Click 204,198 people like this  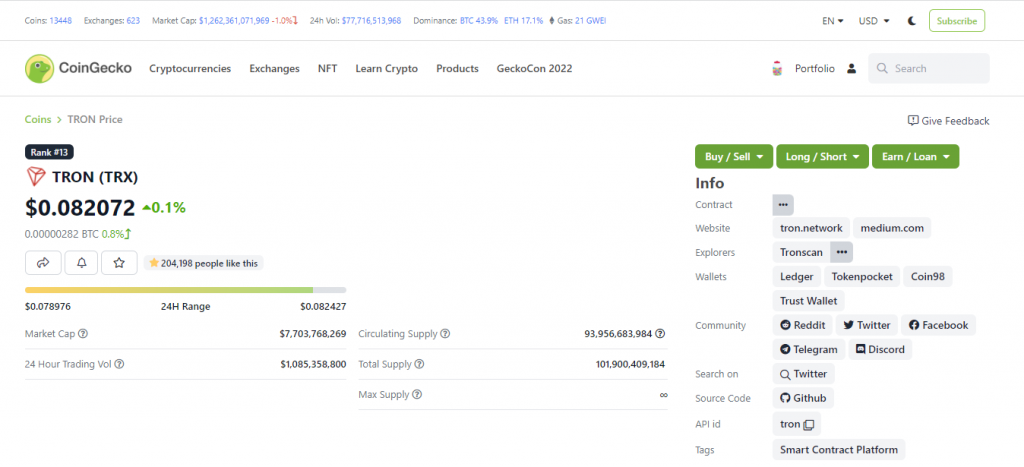click(x=204, y=263)
